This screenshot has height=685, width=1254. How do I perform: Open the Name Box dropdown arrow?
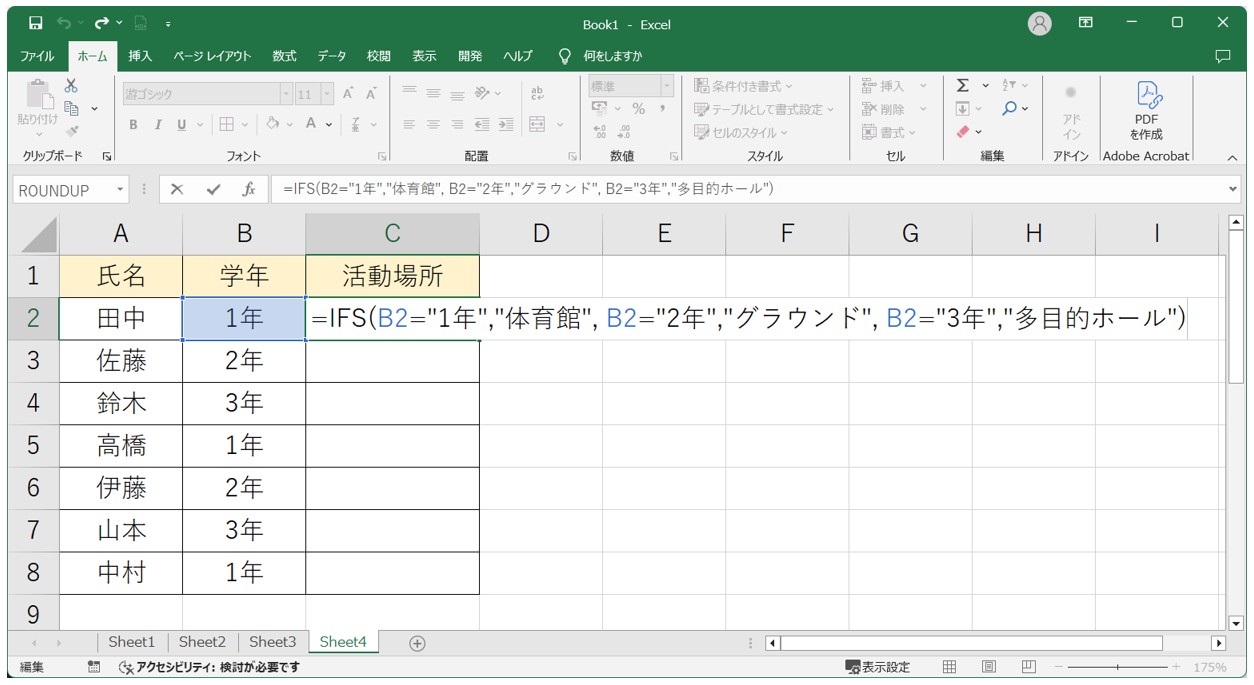point(121,189)
